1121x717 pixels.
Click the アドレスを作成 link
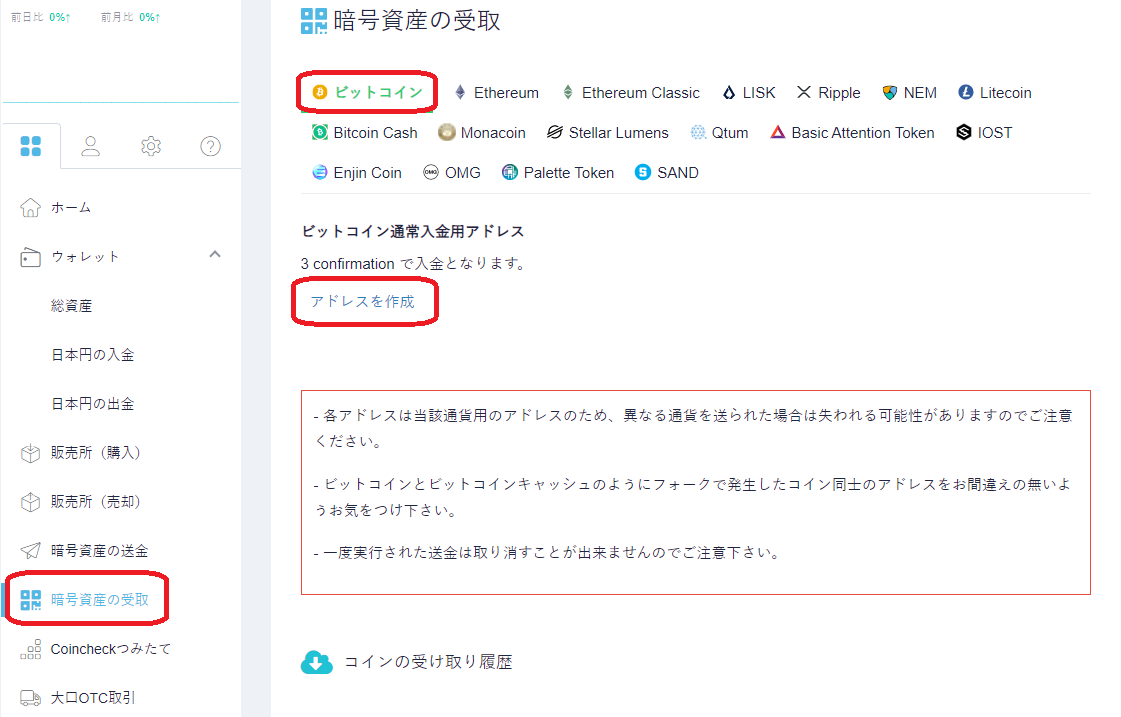click(362, 302)
